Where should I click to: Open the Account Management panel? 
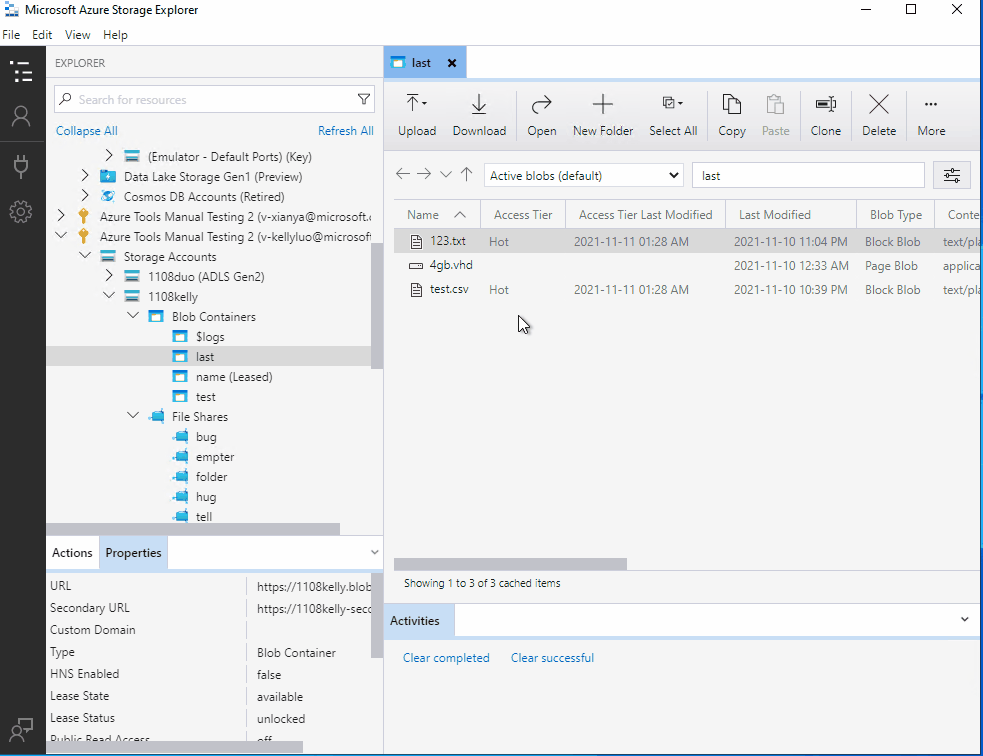21,115
